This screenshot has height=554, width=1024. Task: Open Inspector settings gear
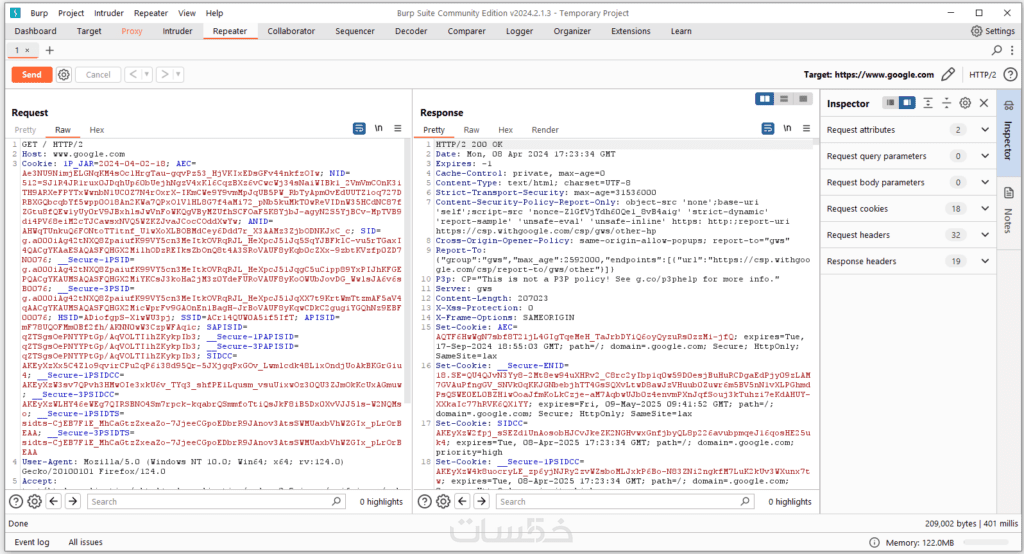tap(965, 103)
